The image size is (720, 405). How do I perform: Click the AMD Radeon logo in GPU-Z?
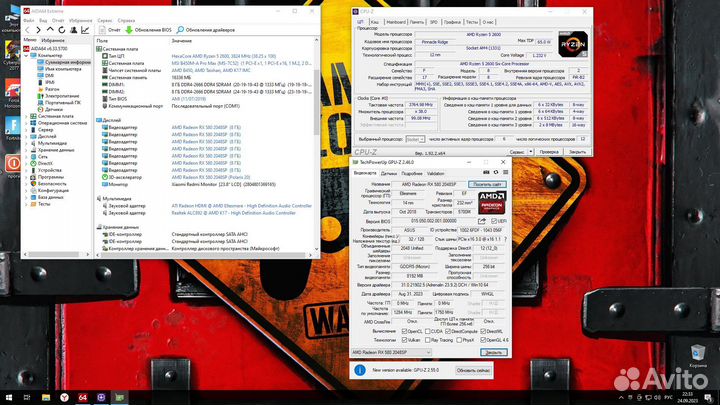(x=492, y=202)
